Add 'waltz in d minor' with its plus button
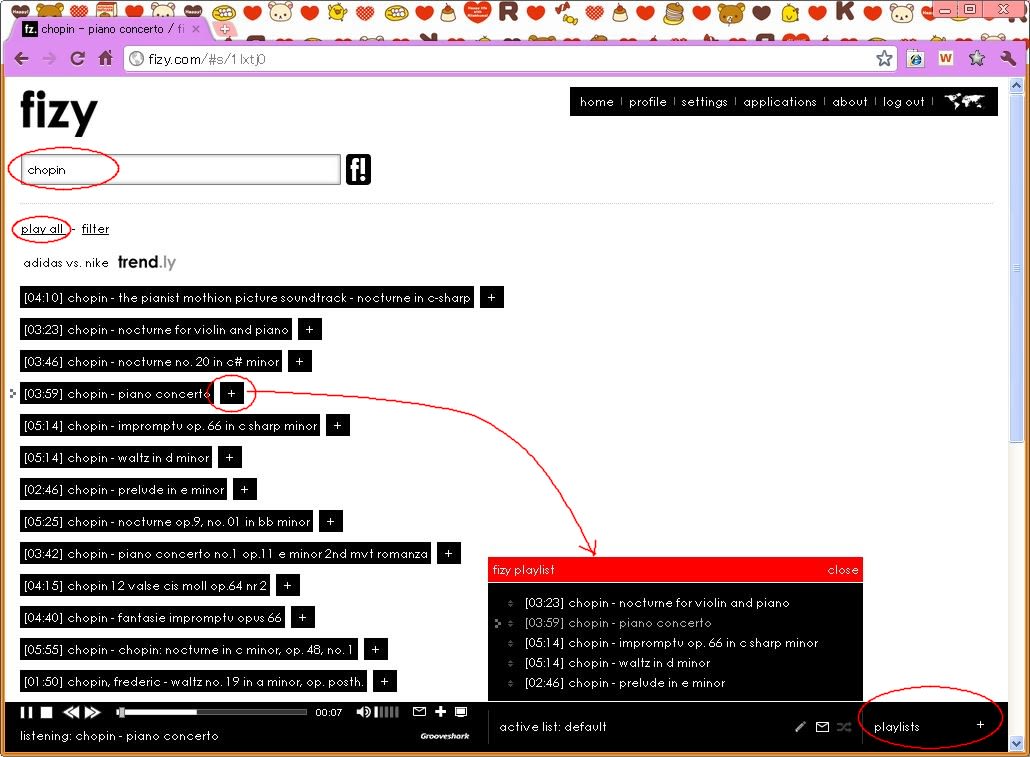The image size is (1030, 757). [229, 458]
